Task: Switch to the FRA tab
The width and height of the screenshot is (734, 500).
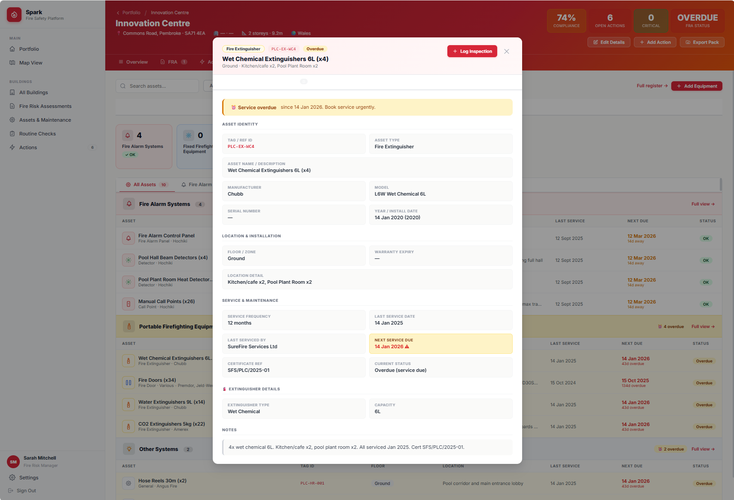Action: [174, 62]
